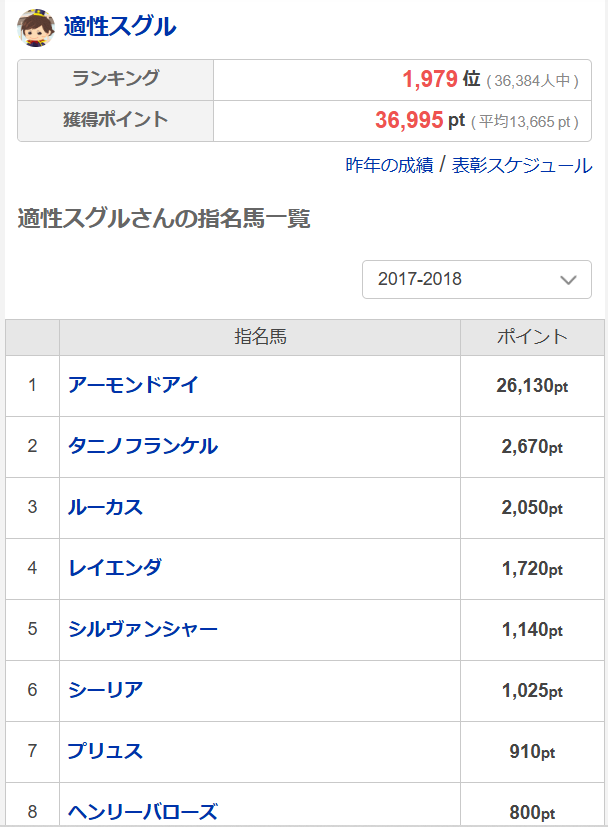608x827 pixels.
Task: Open horse ヘンリーバローズ
Action: click(x=143, y=811)
